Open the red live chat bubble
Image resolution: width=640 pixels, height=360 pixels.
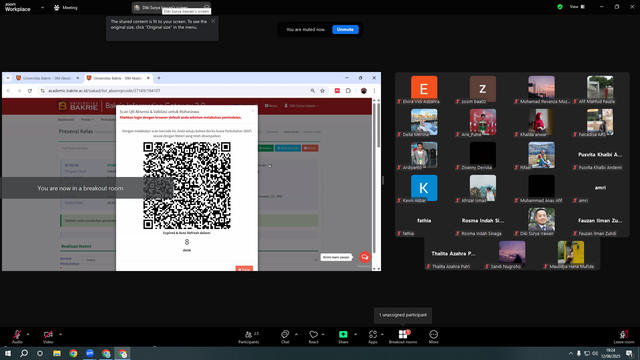(364, 257)
